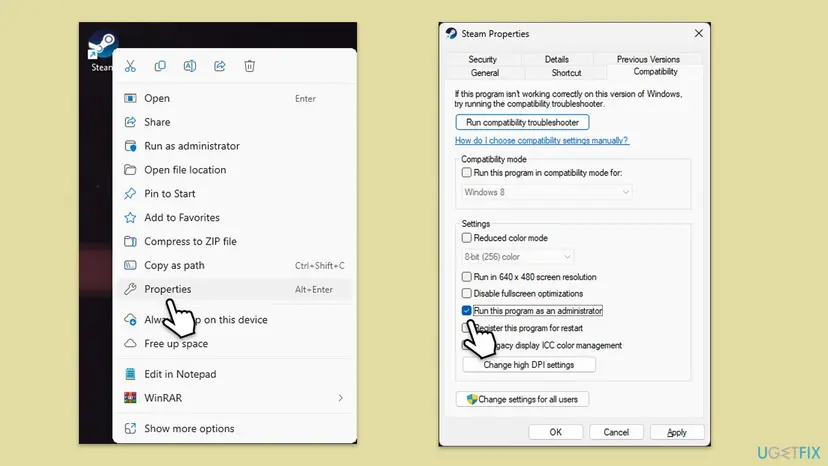
Task: Click the WinRAR books icon
Action: tap(130, 398)
